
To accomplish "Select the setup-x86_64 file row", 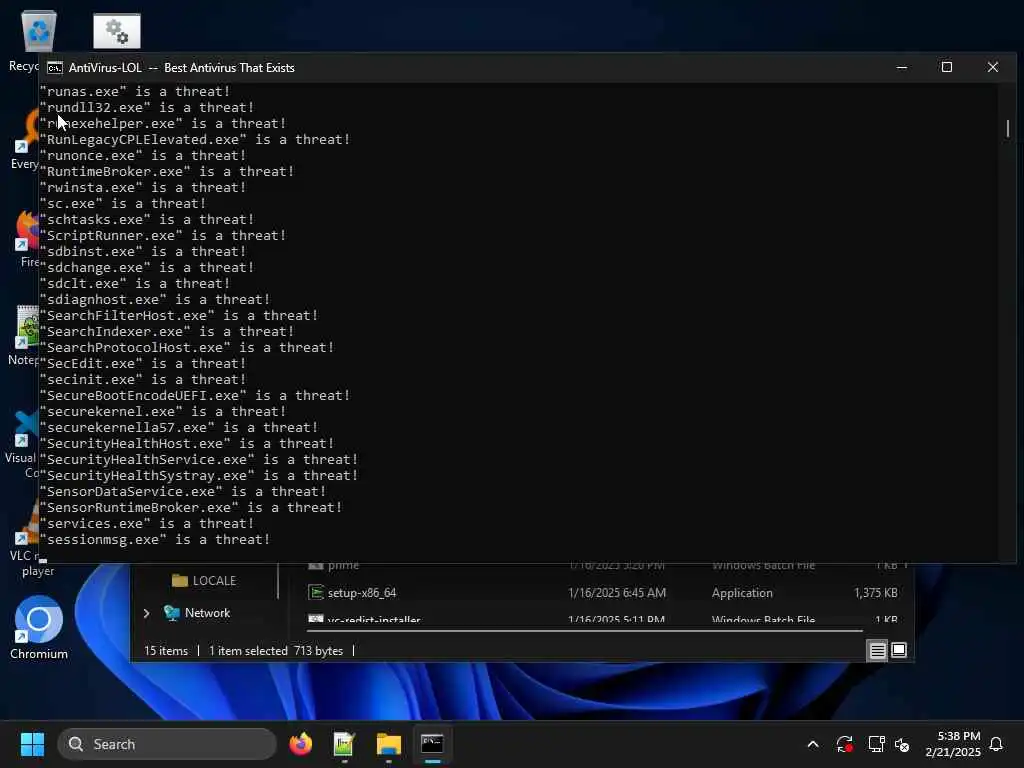I will [x=602, y=592].
